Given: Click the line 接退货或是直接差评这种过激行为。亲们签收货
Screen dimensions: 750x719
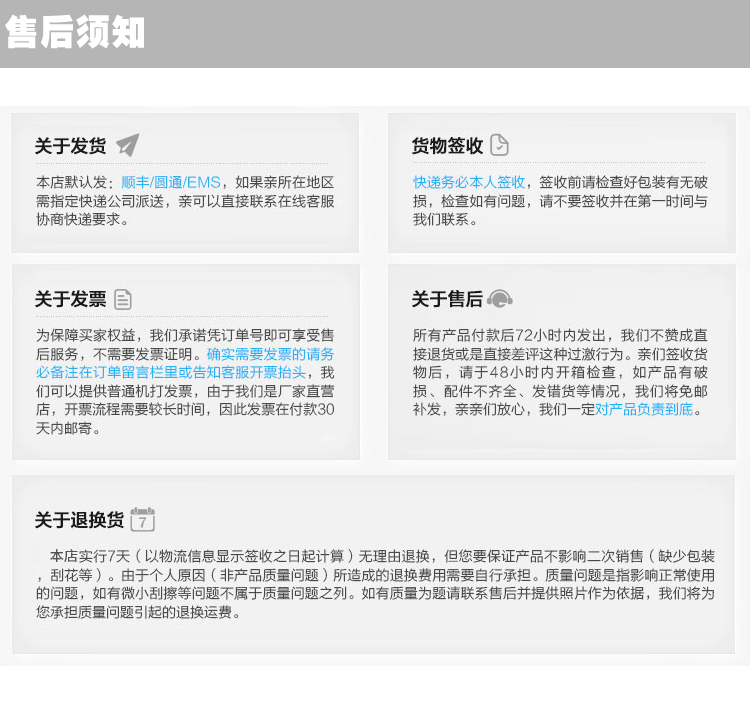Looking at the screenshot, I should [560, 354].
